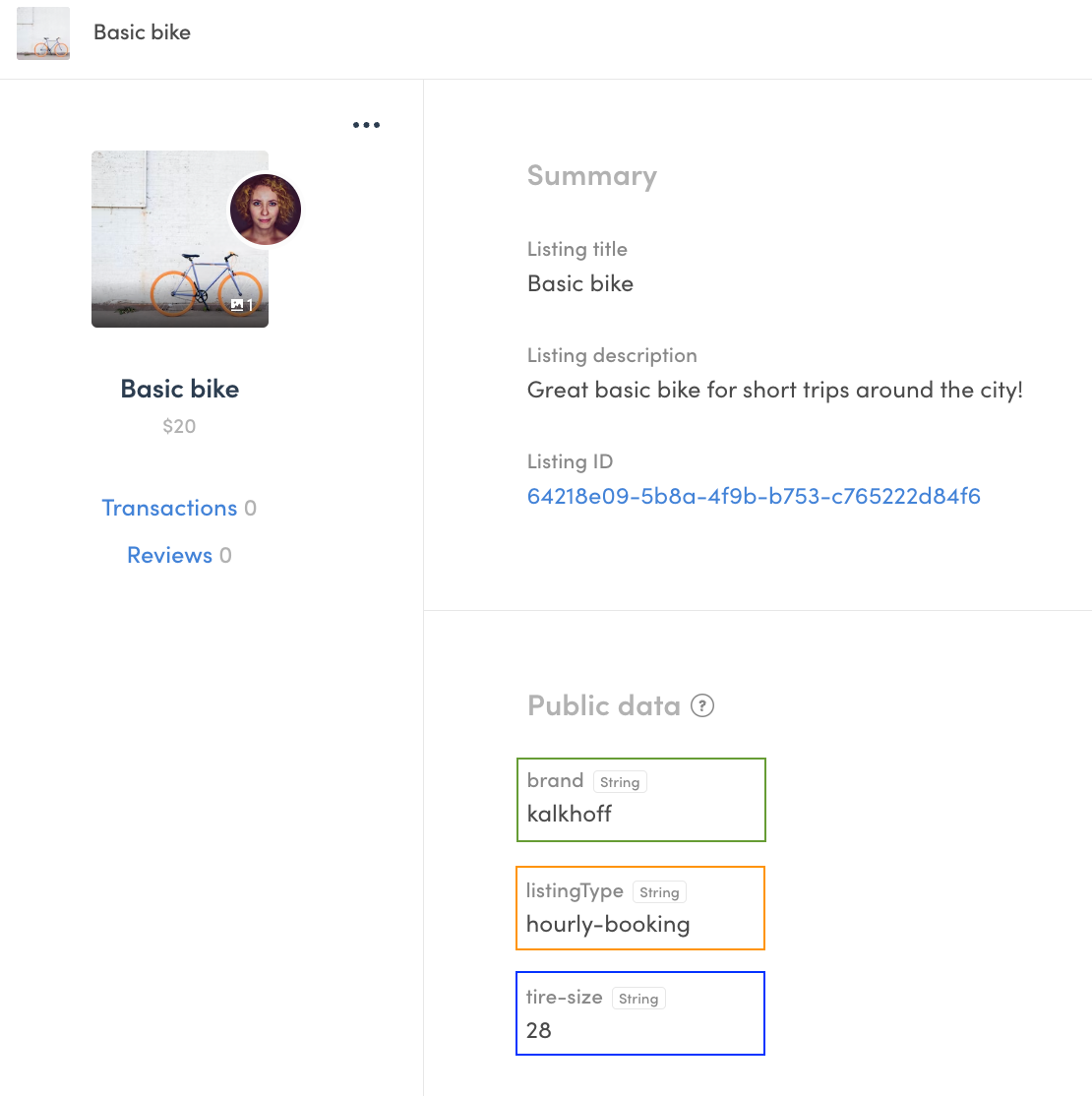
Task: Copy the Listing ID link
Action: (x=754, y=496)
